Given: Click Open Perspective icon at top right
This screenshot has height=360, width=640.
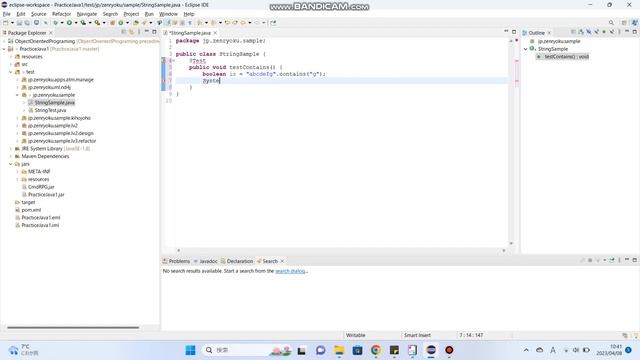Looking at the screenshot, I should pos(624,23).
